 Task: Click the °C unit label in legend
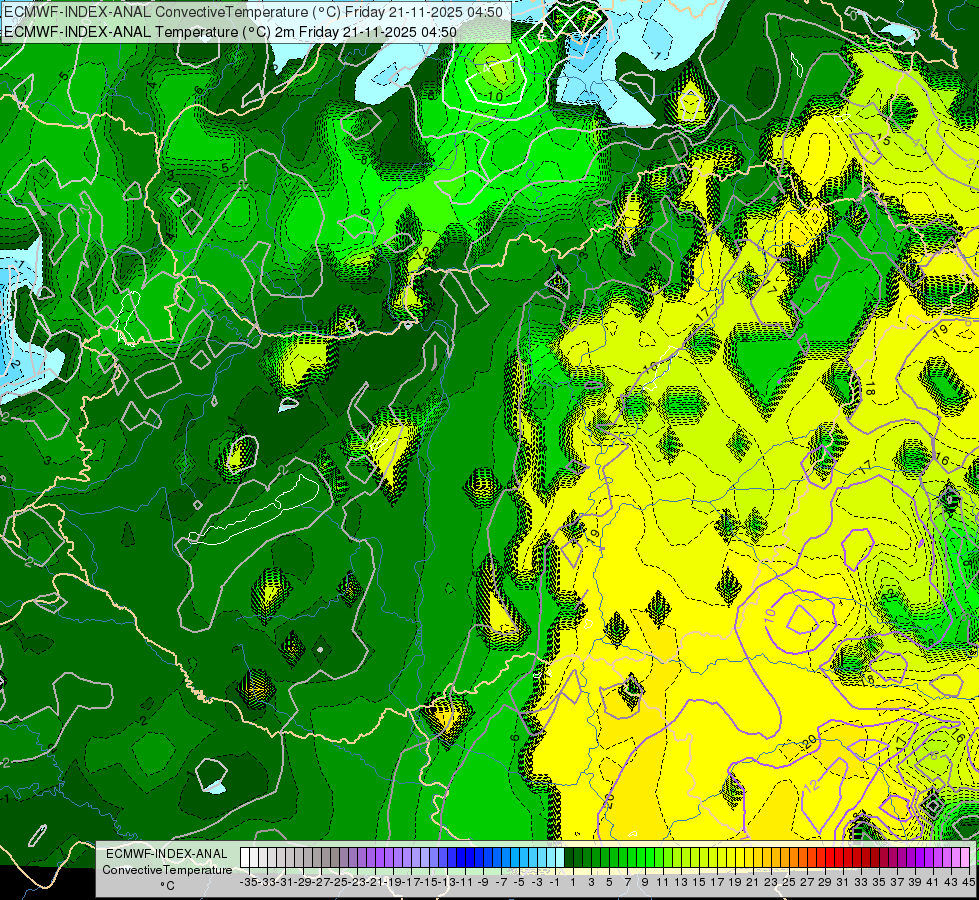pyautogui.click(x=167, y=886)
